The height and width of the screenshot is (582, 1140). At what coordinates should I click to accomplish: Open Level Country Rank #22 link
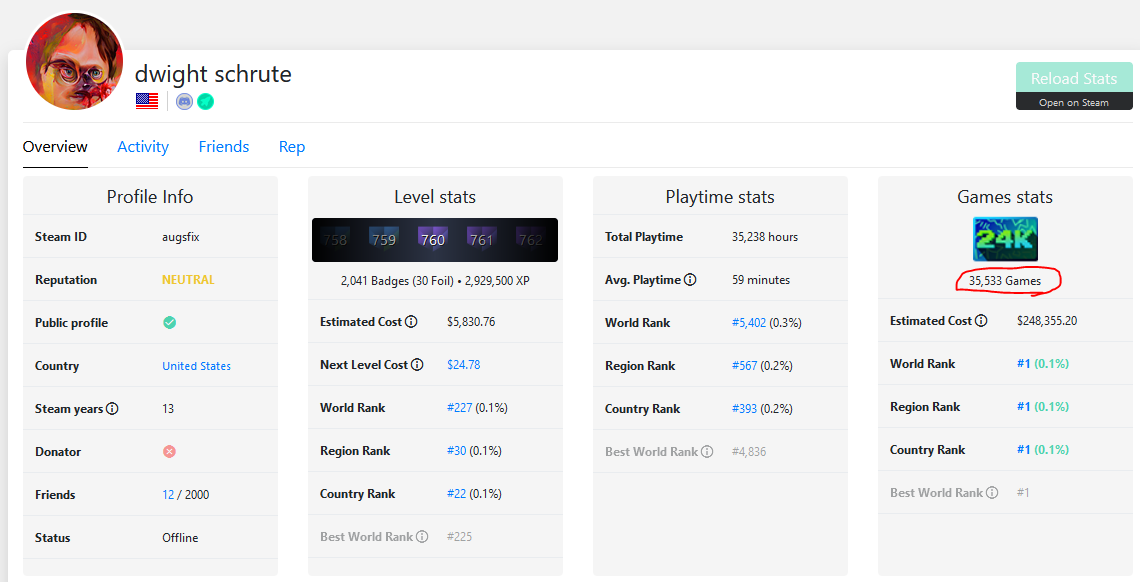tap(457, 493)
